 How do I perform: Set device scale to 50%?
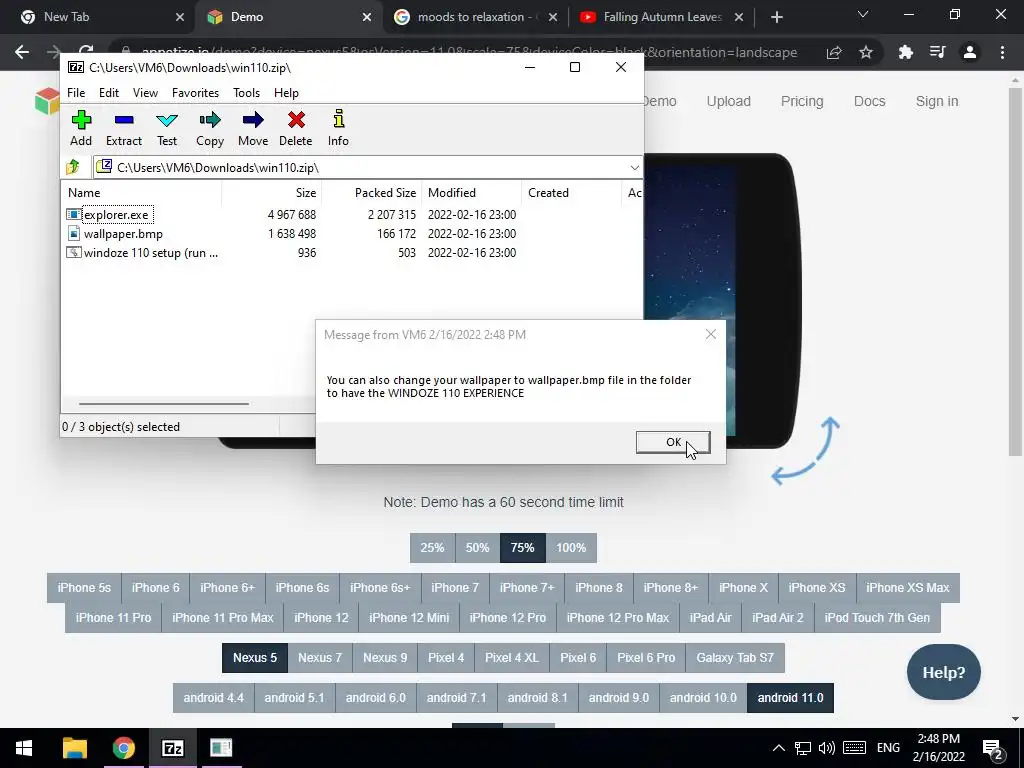477,548
